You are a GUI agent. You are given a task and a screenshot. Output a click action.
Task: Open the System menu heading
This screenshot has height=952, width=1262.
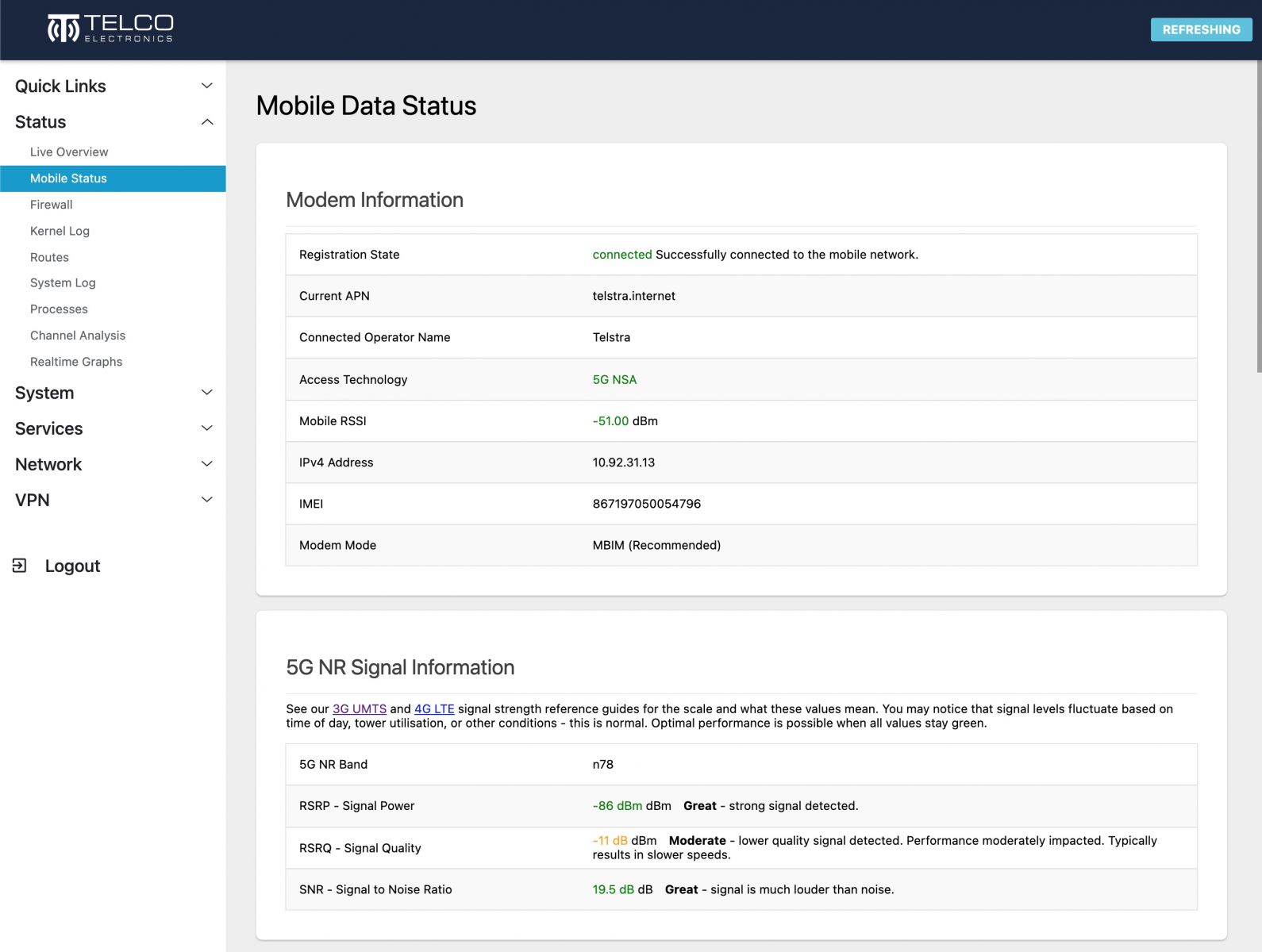(44, 393)
